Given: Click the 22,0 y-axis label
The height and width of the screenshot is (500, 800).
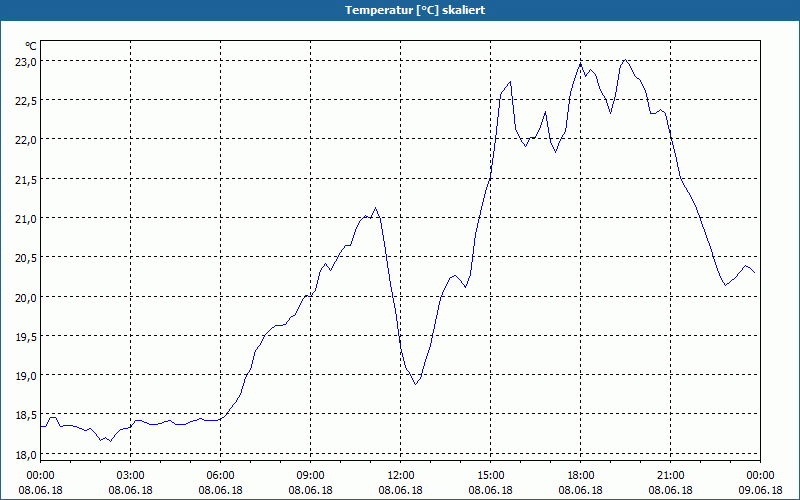Looking at the screenshot, I should pyautogui.click(x=26, y=140).
